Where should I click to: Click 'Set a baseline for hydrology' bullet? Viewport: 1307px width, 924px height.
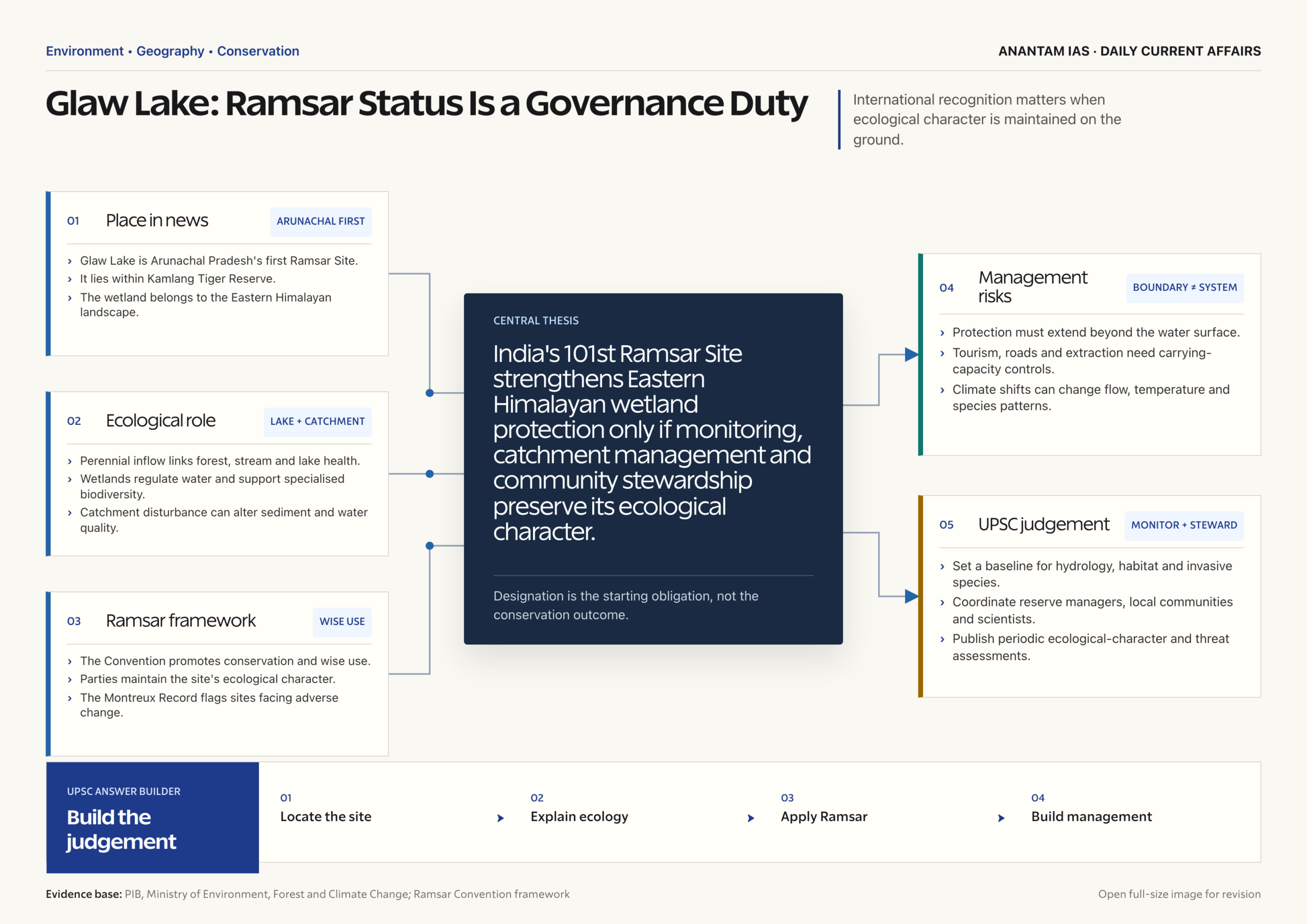click(1092, 574)
